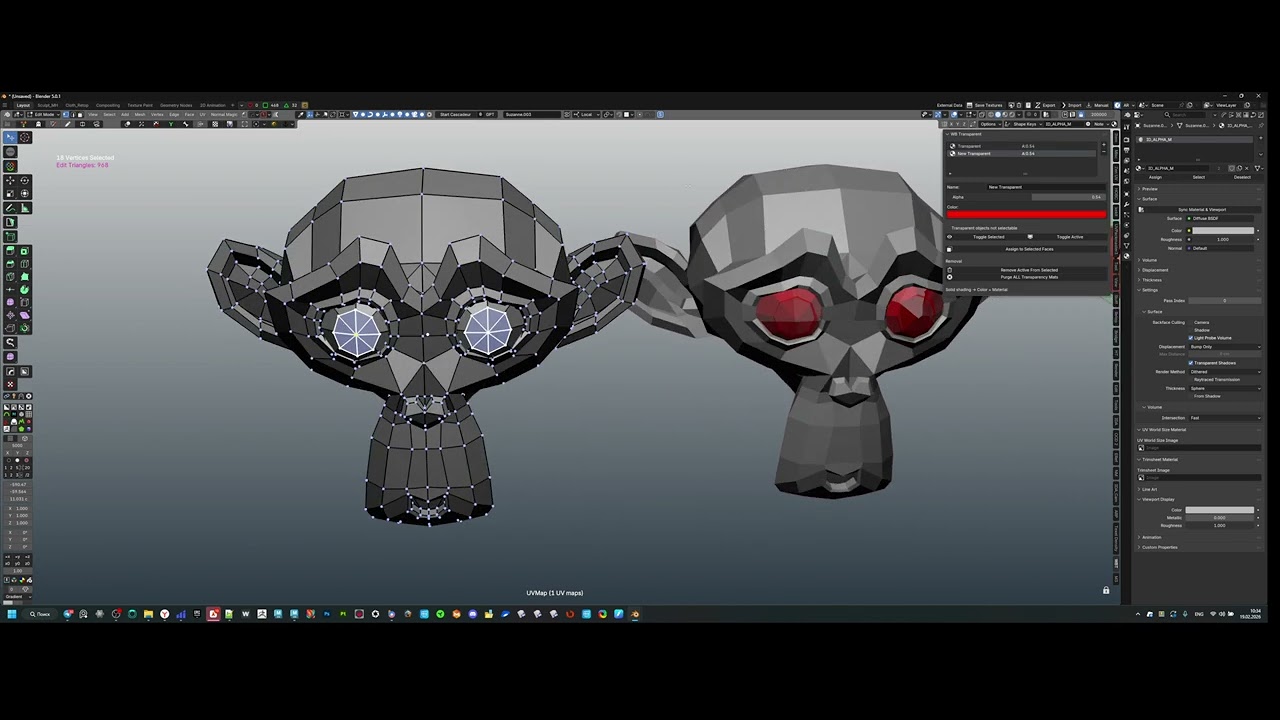Screen dimensions: 1280x720
Task: Click the taskbar search box
Action: tap(40, 614)
